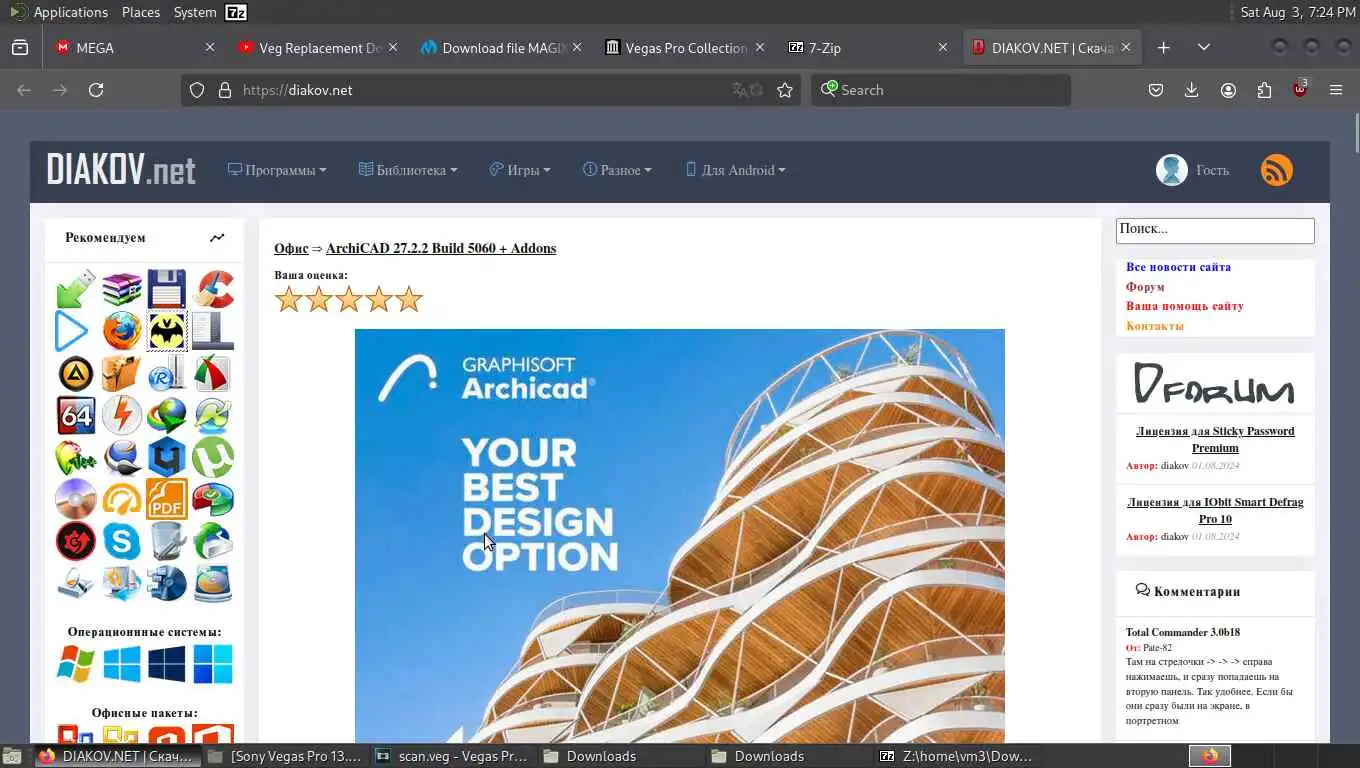Switch to the 7-Zip browser tab

pyautogui.click(x=868, y=47)
